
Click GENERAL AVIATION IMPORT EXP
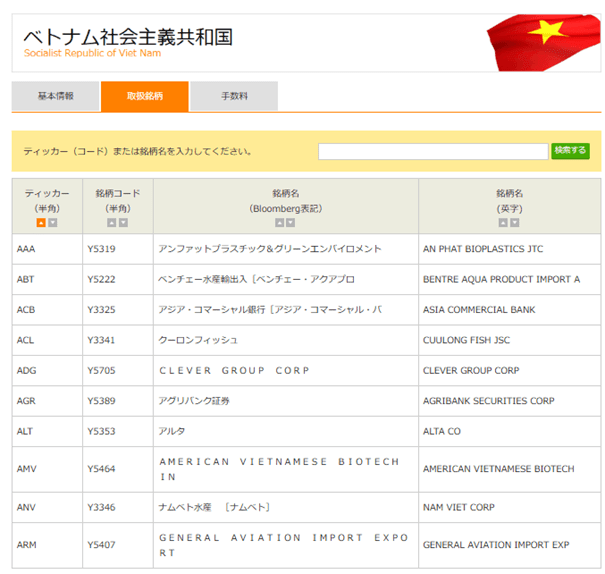click(x=496, y=545)
